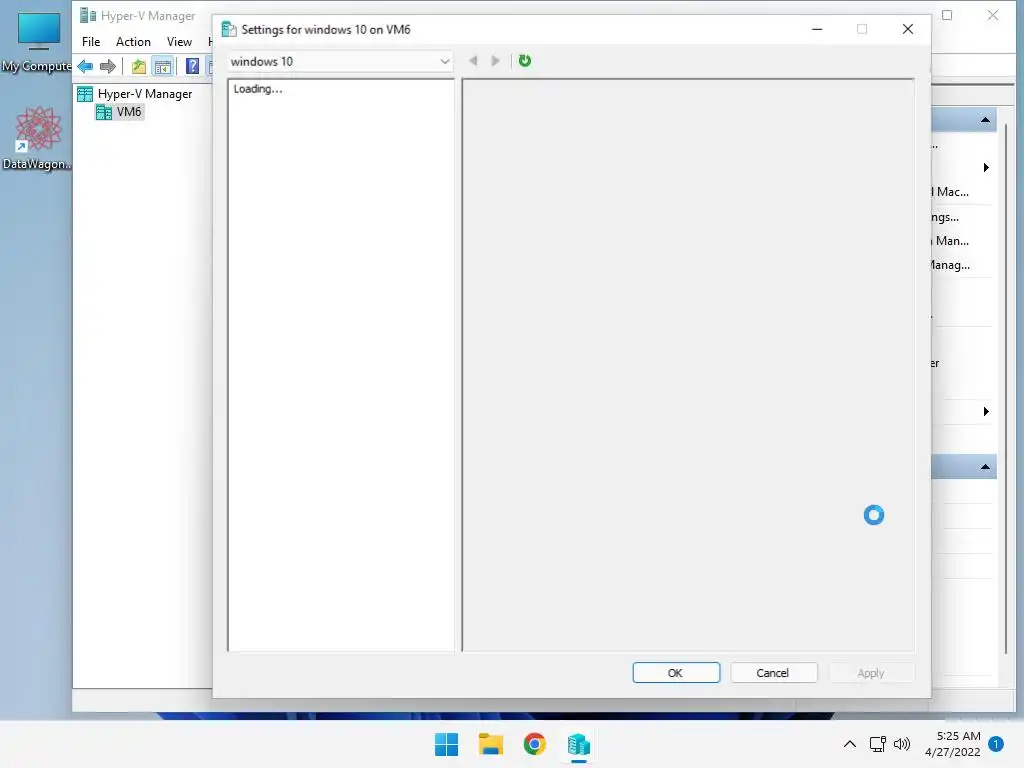Open the windows 10 VM selector dropdown
Viewport: 1024px width, 768px height.
[x=340, y=61]
